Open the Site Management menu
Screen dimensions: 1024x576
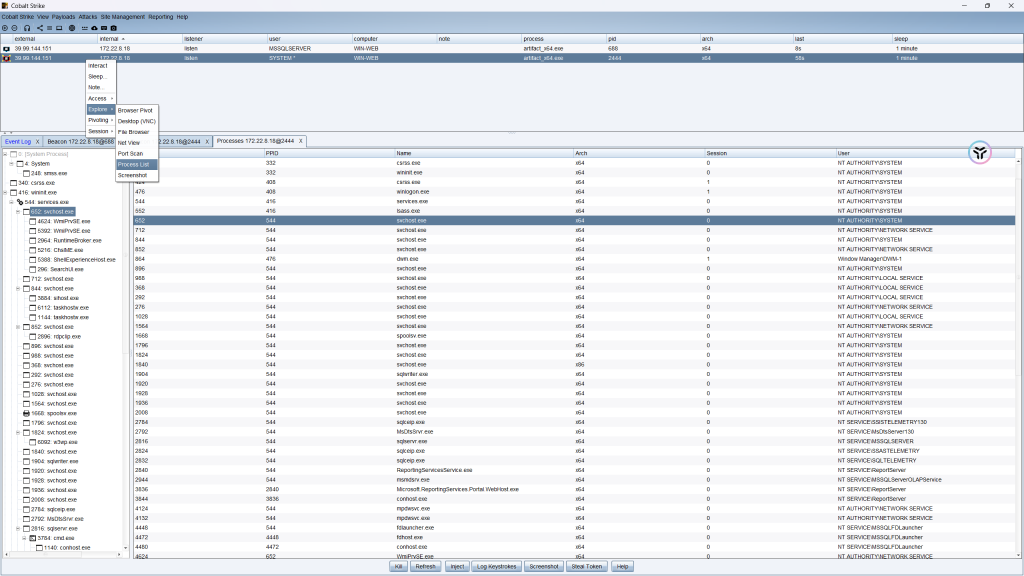[x=123, y=17]
